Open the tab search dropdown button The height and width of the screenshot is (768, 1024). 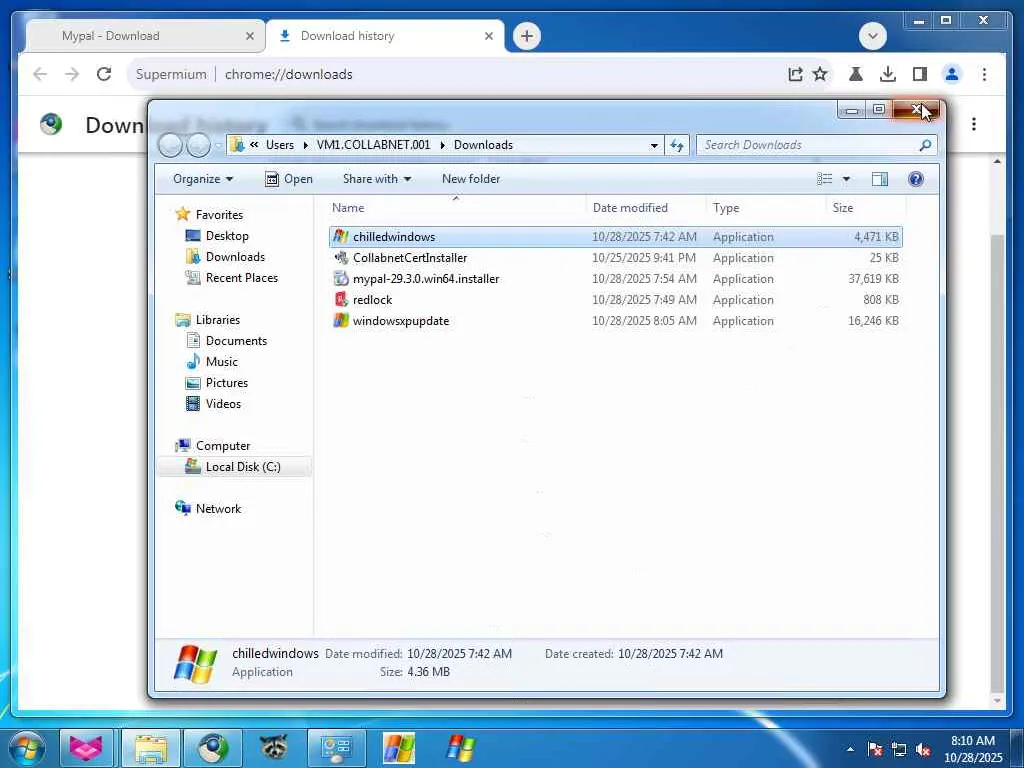872,36
